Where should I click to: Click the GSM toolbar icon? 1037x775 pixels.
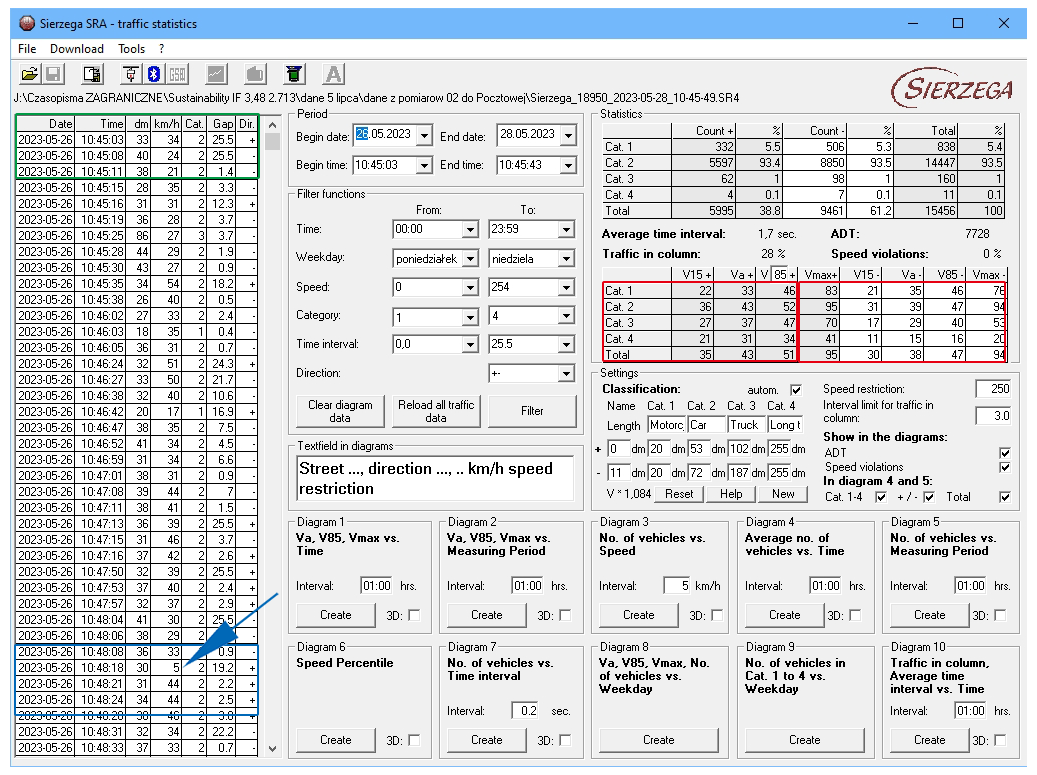click(178, 74)
